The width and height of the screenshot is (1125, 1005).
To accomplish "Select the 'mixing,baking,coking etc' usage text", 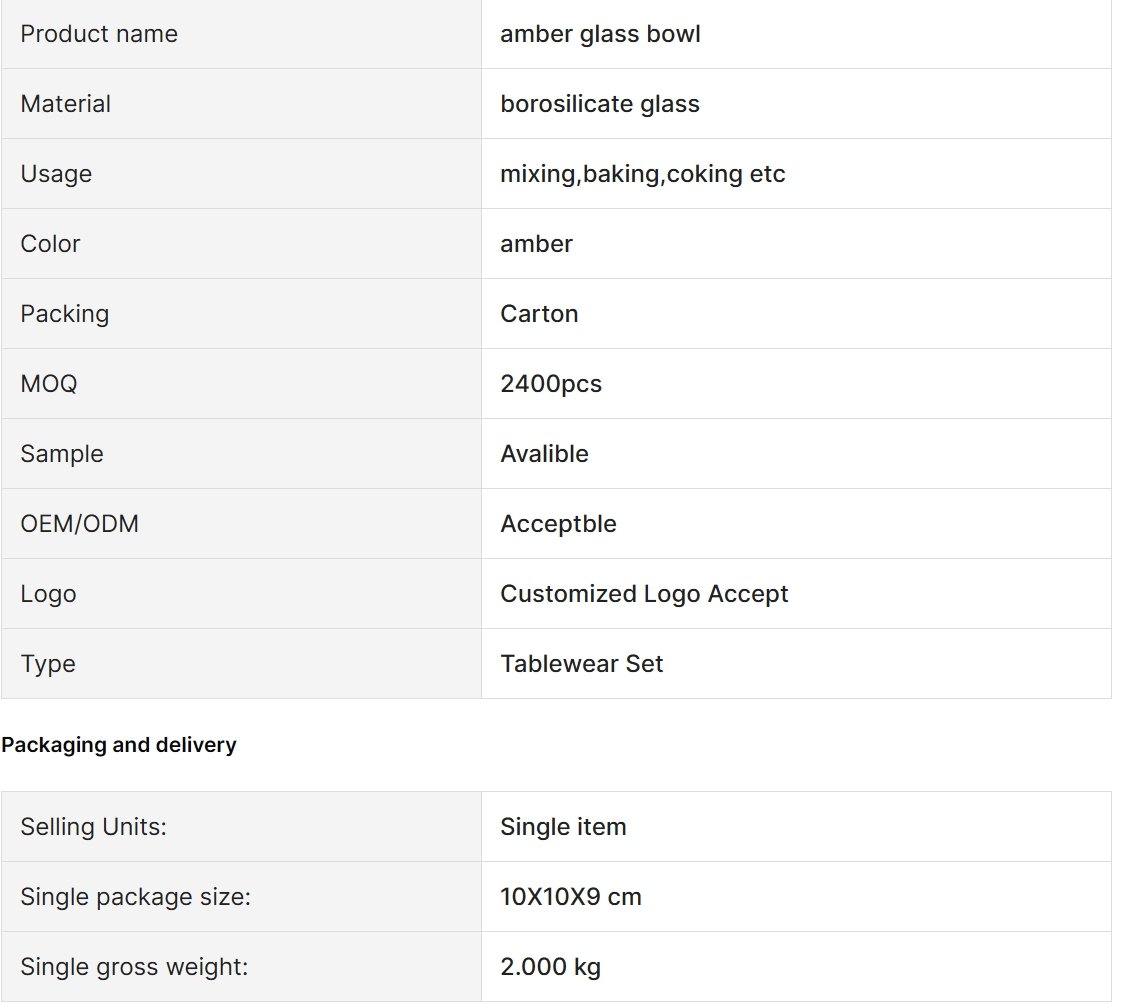I will click(x=642, y=174).
